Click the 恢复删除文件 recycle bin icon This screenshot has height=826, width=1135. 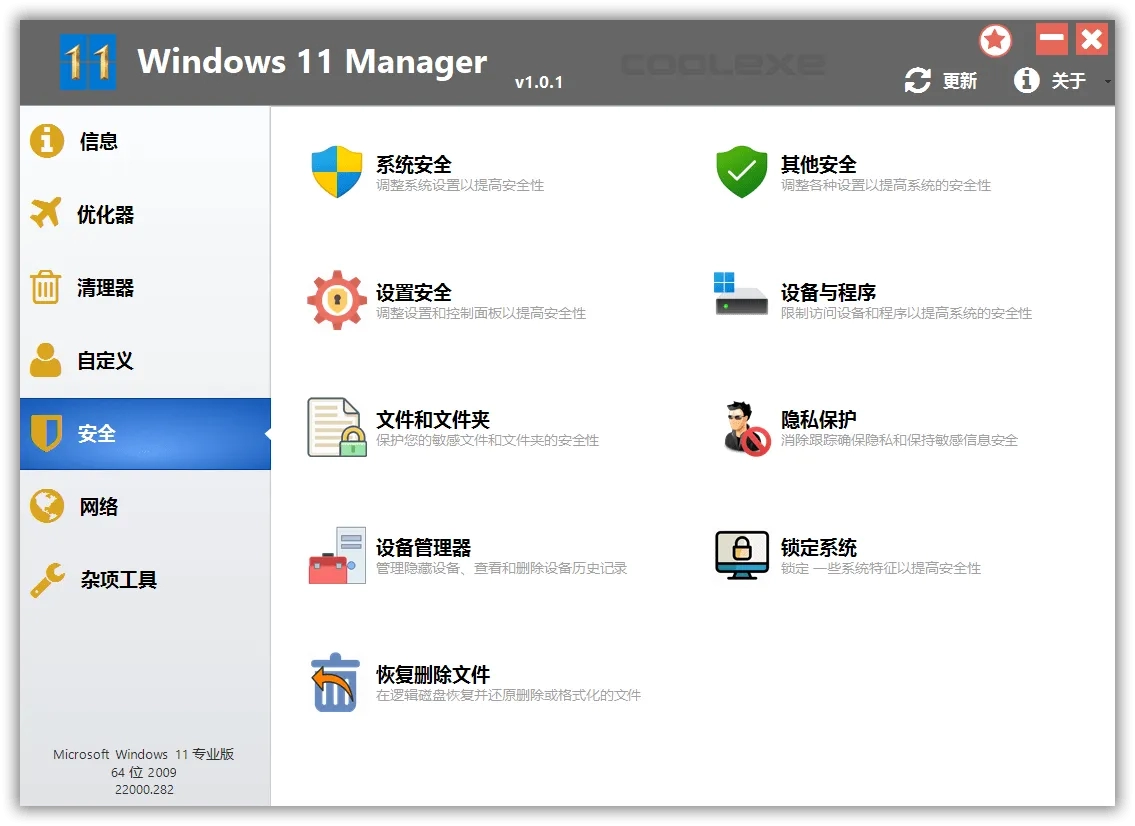335,683
